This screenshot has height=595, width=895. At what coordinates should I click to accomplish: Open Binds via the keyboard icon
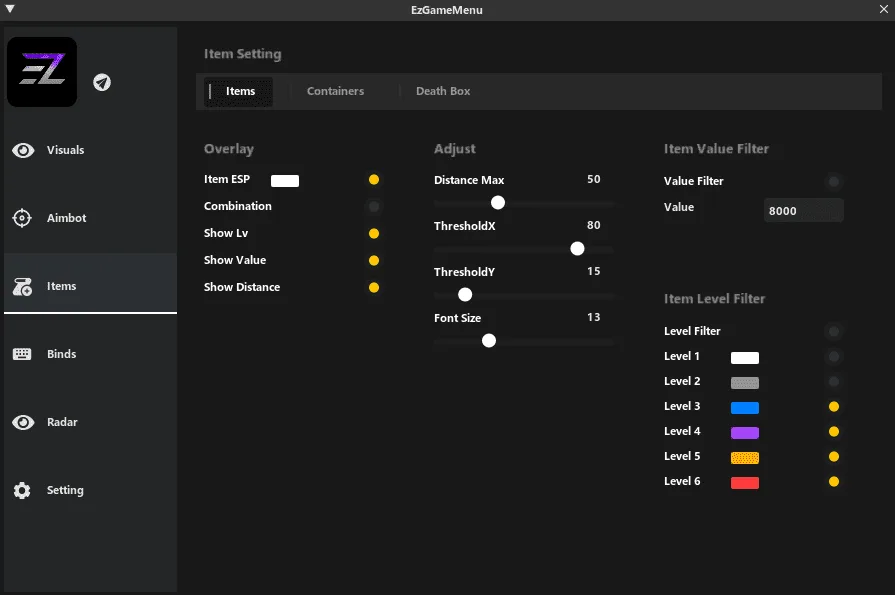click(x=23, y=354)
